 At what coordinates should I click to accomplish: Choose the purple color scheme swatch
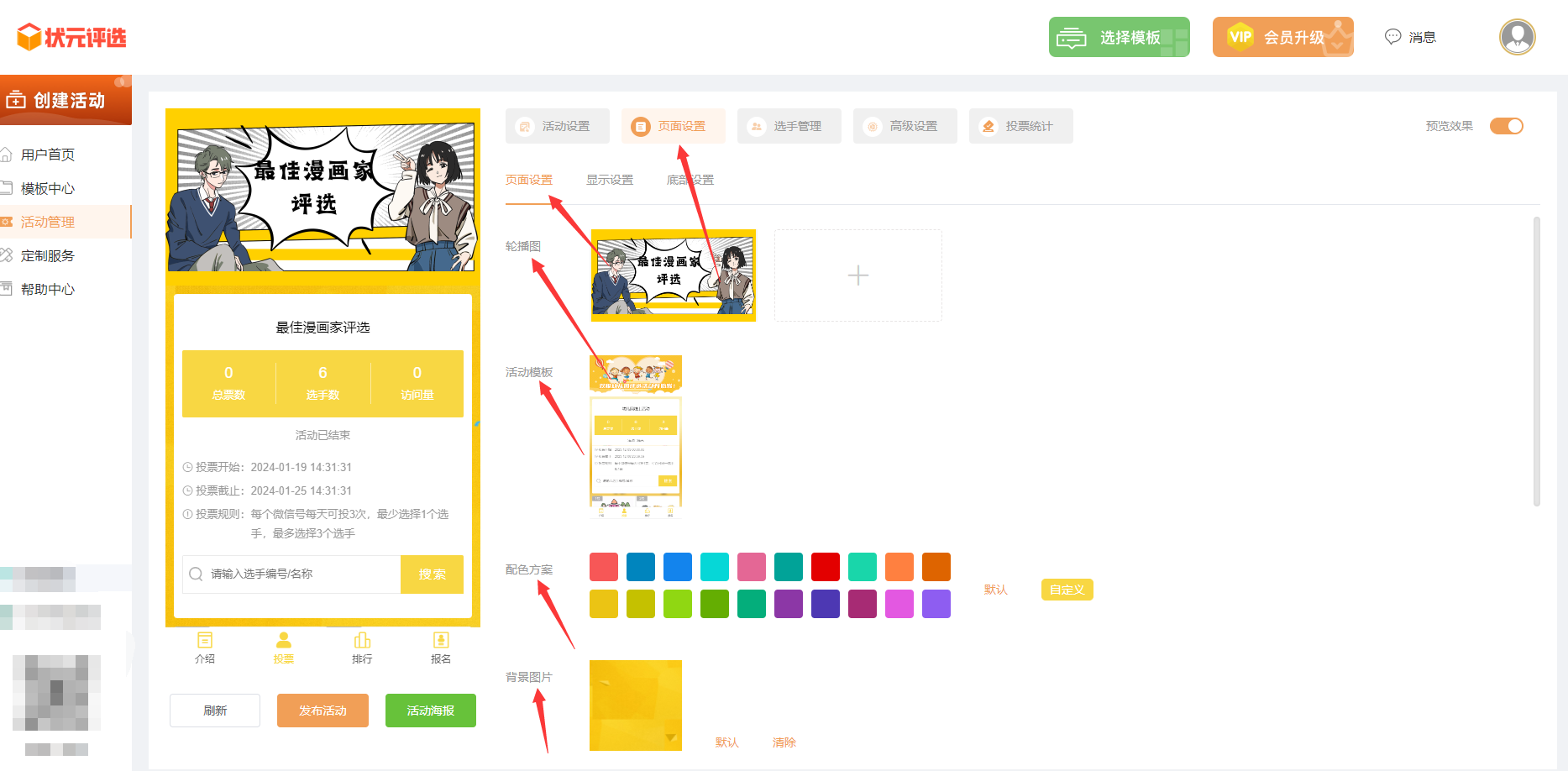tap(788, 604)
